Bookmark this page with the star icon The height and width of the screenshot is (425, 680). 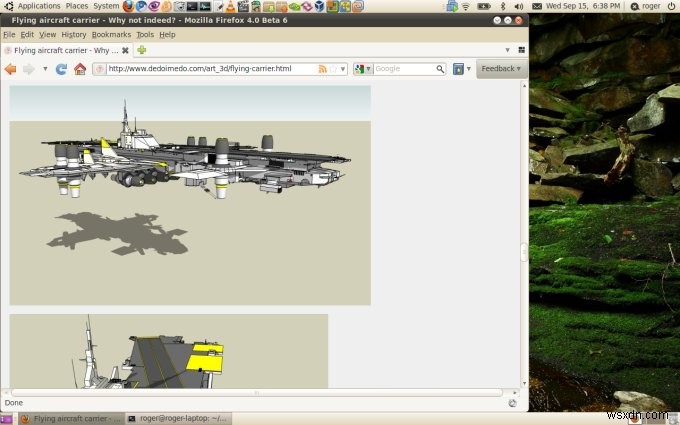coord(334,69)
